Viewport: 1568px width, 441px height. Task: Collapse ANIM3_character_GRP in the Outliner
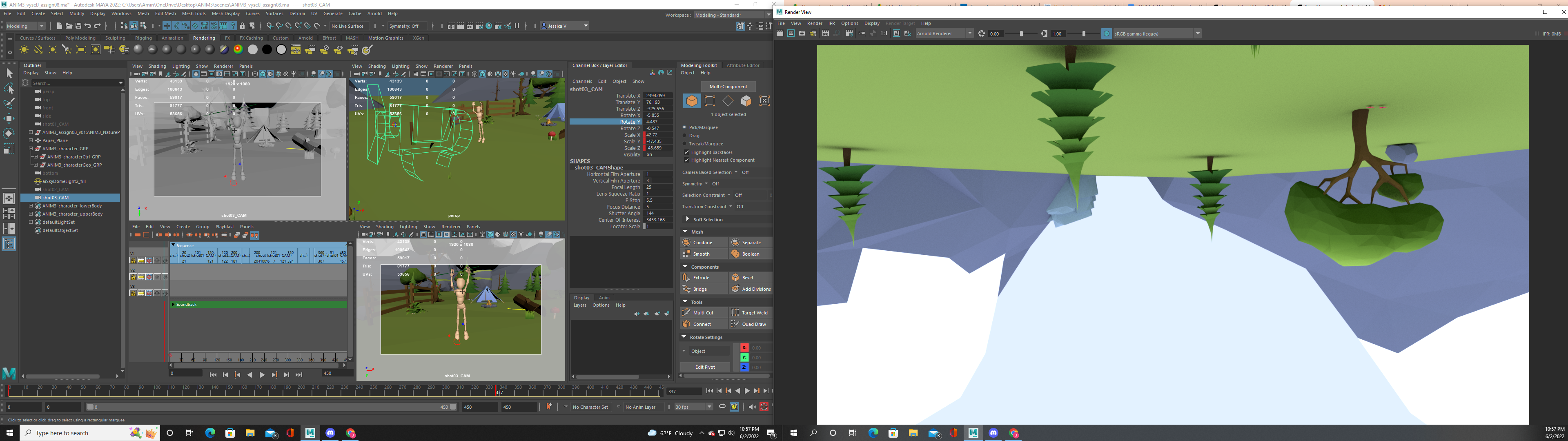pos(31,148)
